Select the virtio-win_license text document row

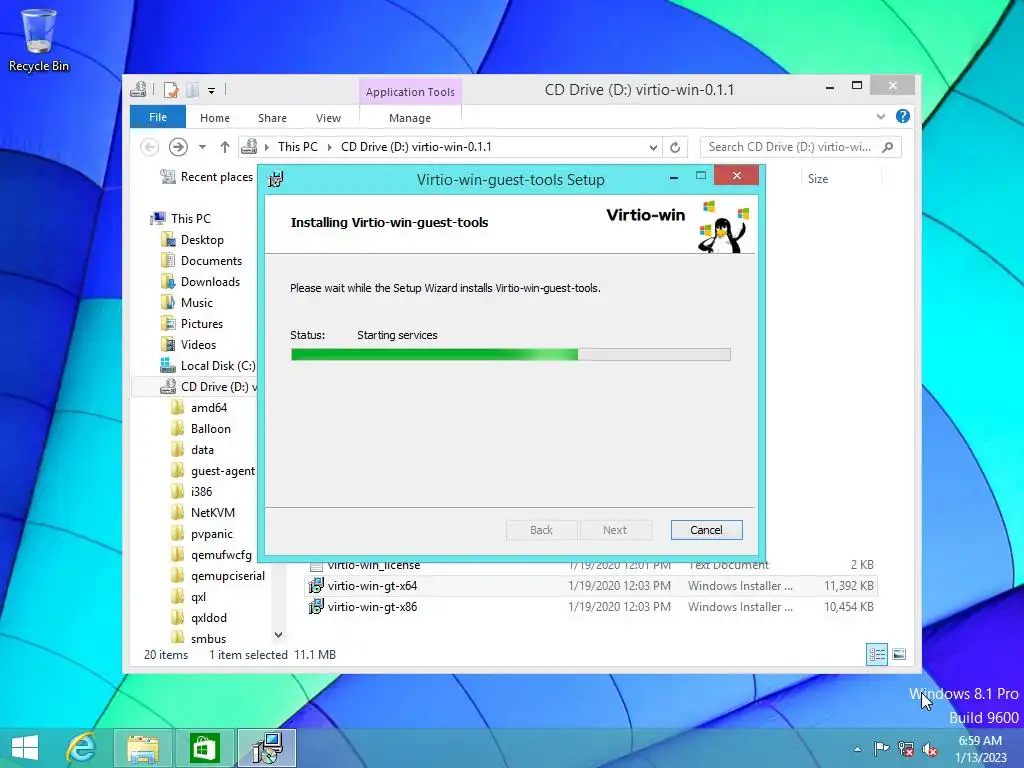(x=591, y=565)
